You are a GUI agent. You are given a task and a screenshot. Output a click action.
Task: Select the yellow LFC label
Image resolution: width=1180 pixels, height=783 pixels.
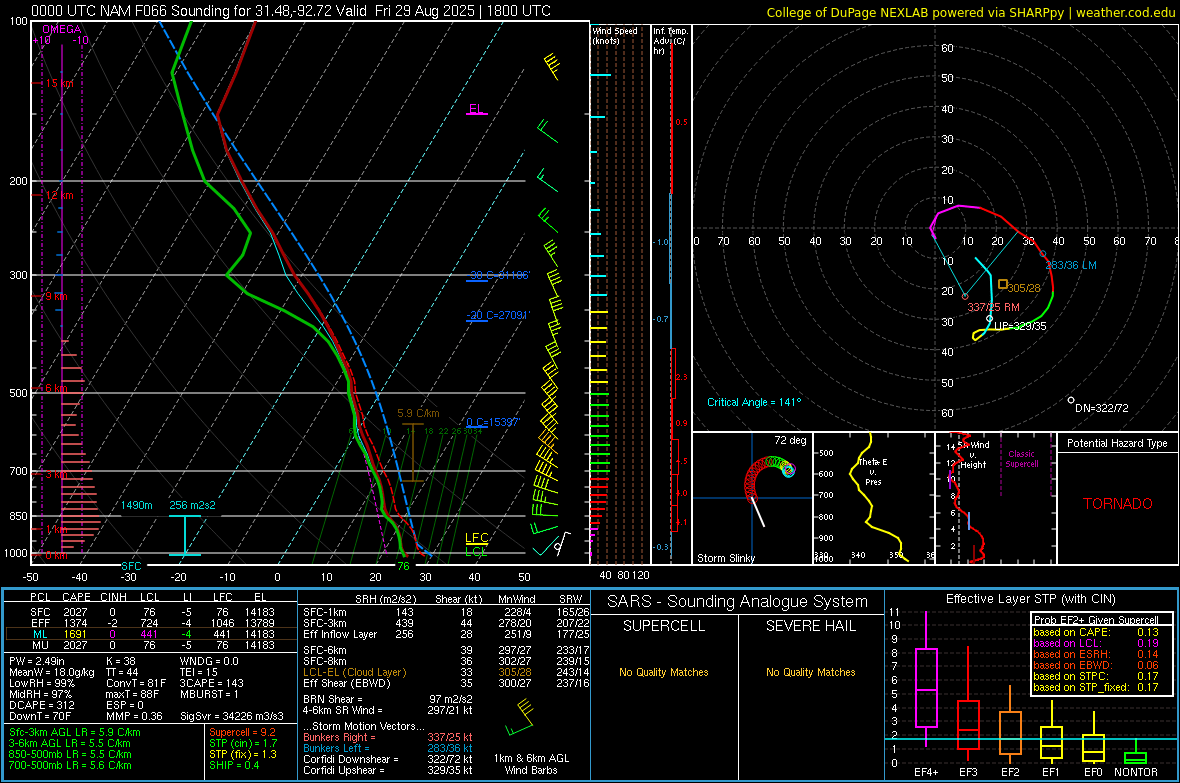click(x=476, y=538)
